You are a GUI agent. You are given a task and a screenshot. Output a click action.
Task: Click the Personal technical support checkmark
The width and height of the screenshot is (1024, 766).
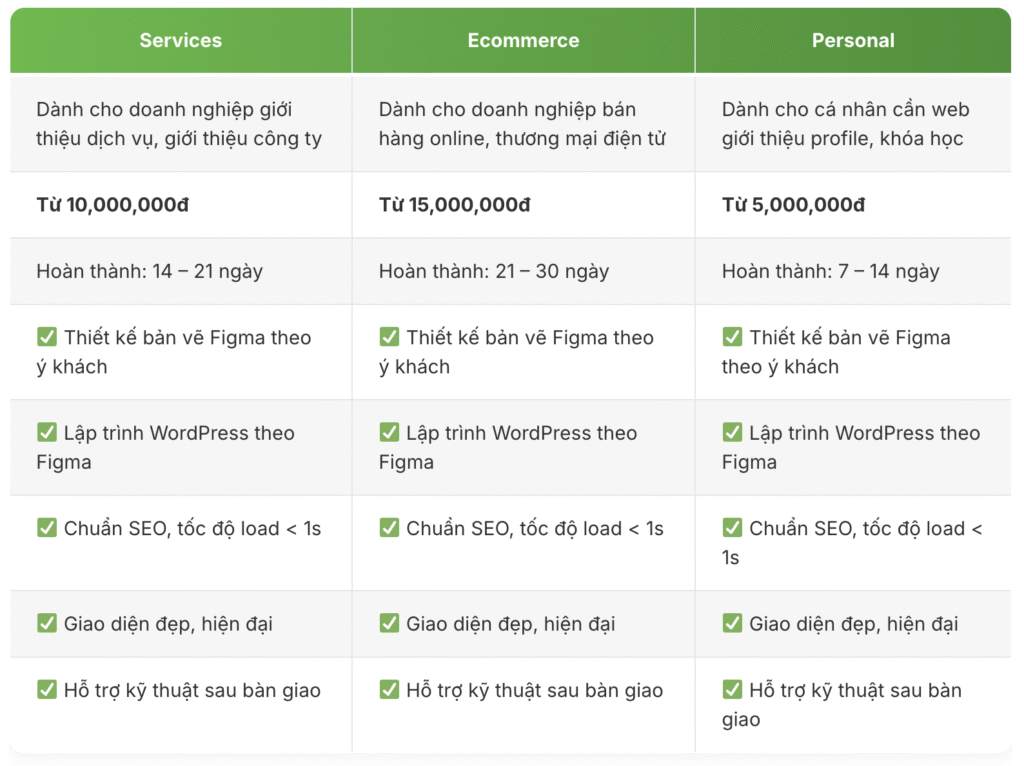(x=732, y=689)
